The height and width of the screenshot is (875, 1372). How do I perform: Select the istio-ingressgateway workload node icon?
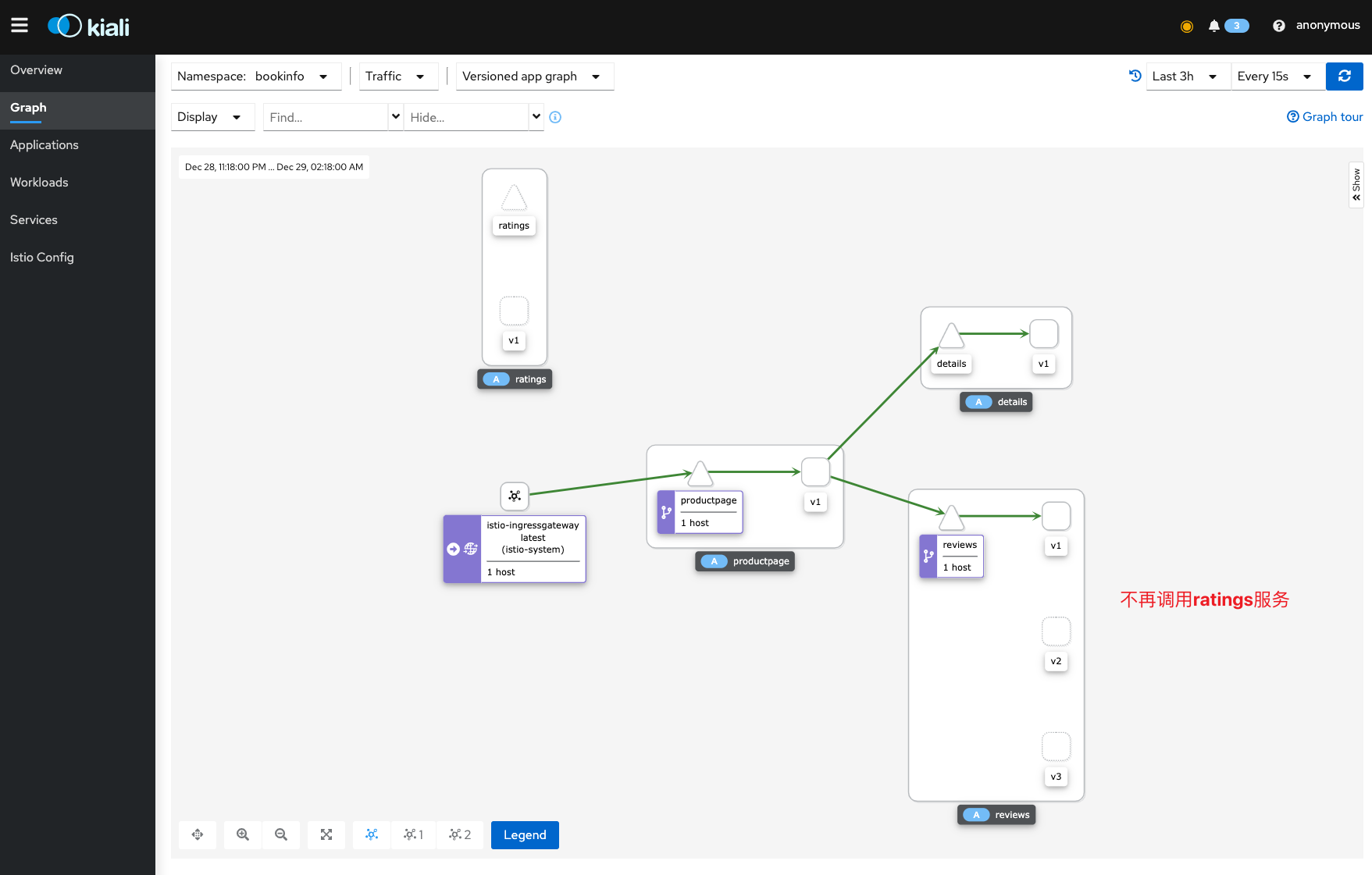tap(515, 496)
